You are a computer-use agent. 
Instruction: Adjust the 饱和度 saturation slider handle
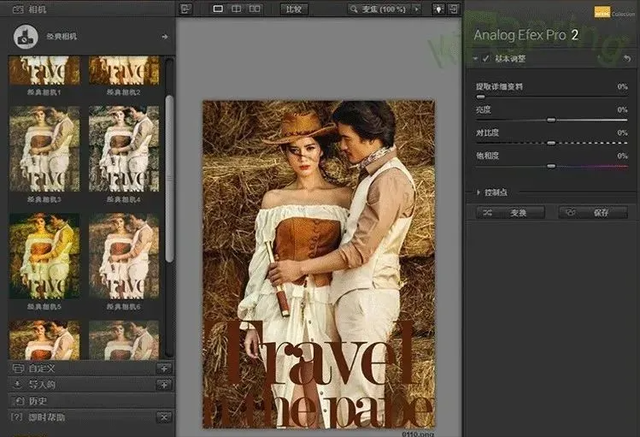[551, 166]
